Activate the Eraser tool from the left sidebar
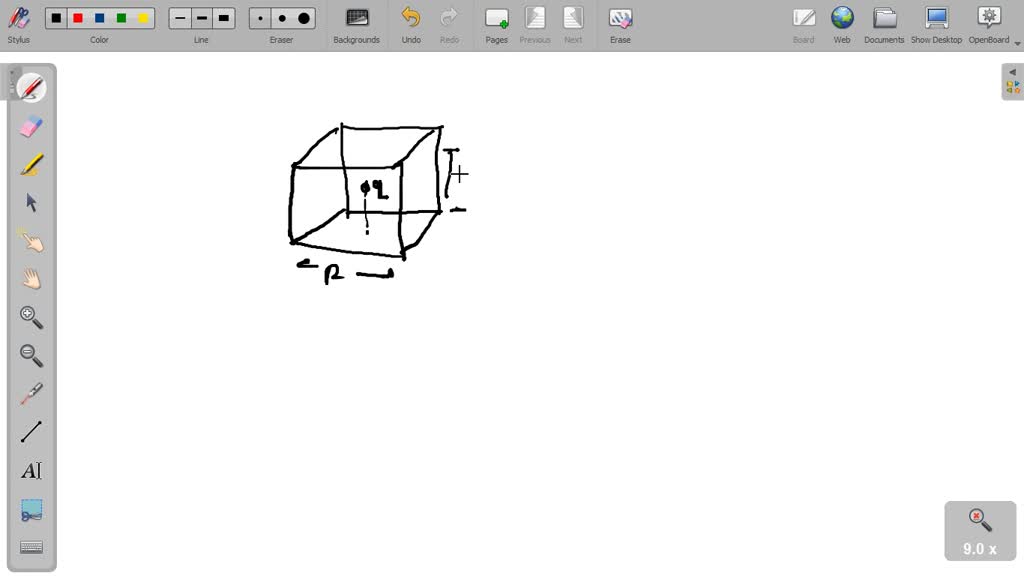 pyautogui.click(x=30, y=125)
